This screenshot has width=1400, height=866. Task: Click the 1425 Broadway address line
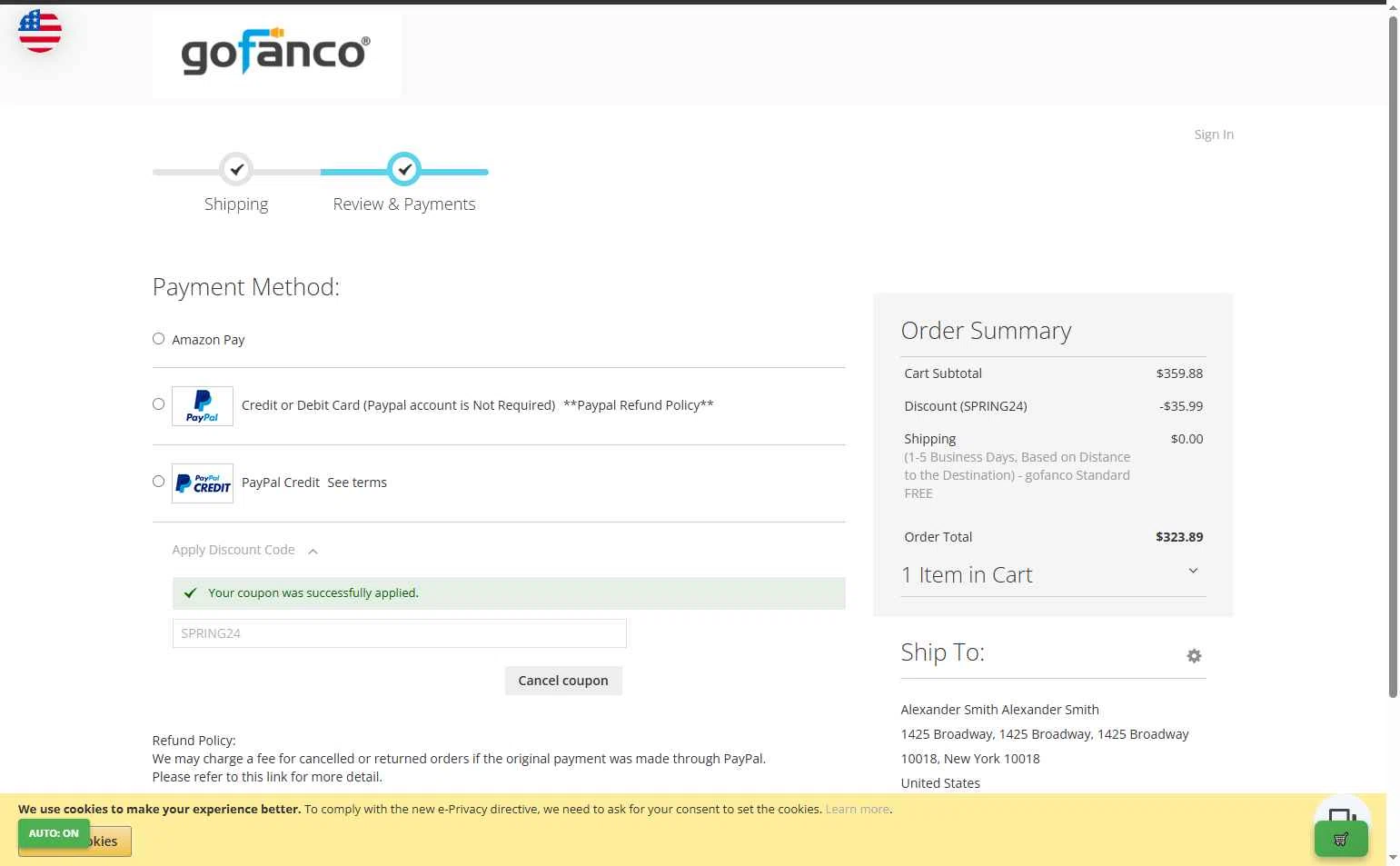pos(1045,734)
